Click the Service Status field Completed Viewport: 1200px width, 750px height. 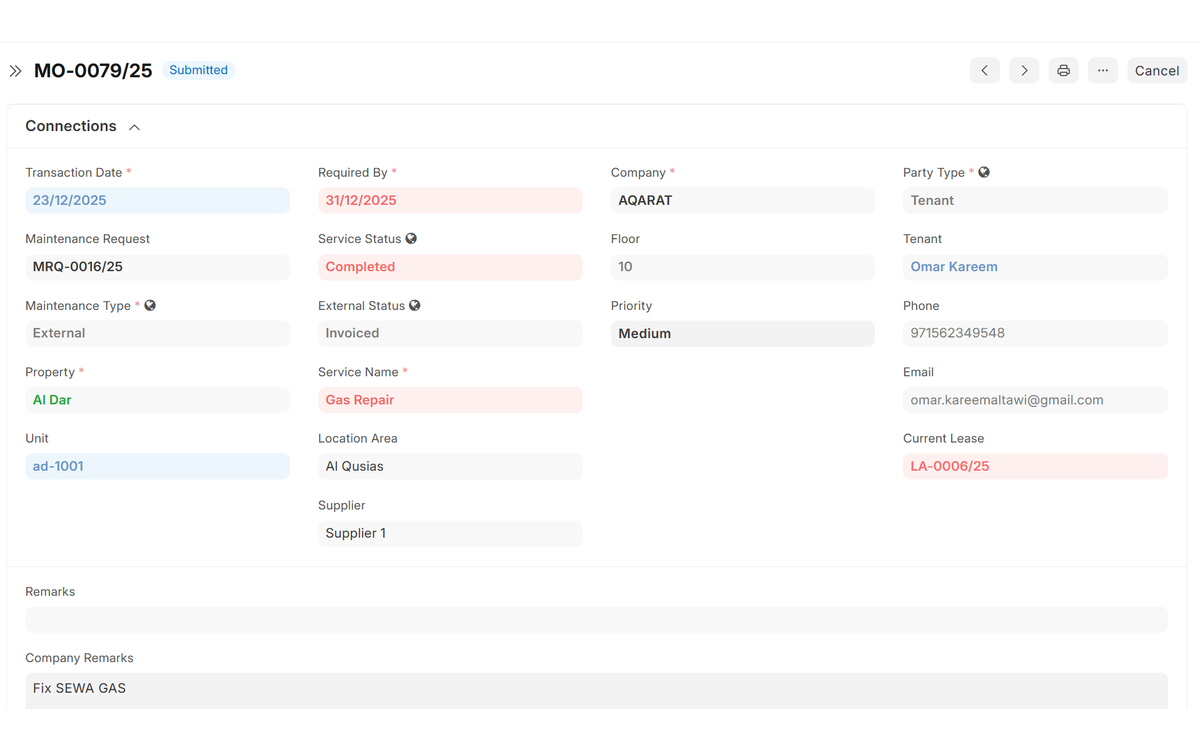(450, 267)
